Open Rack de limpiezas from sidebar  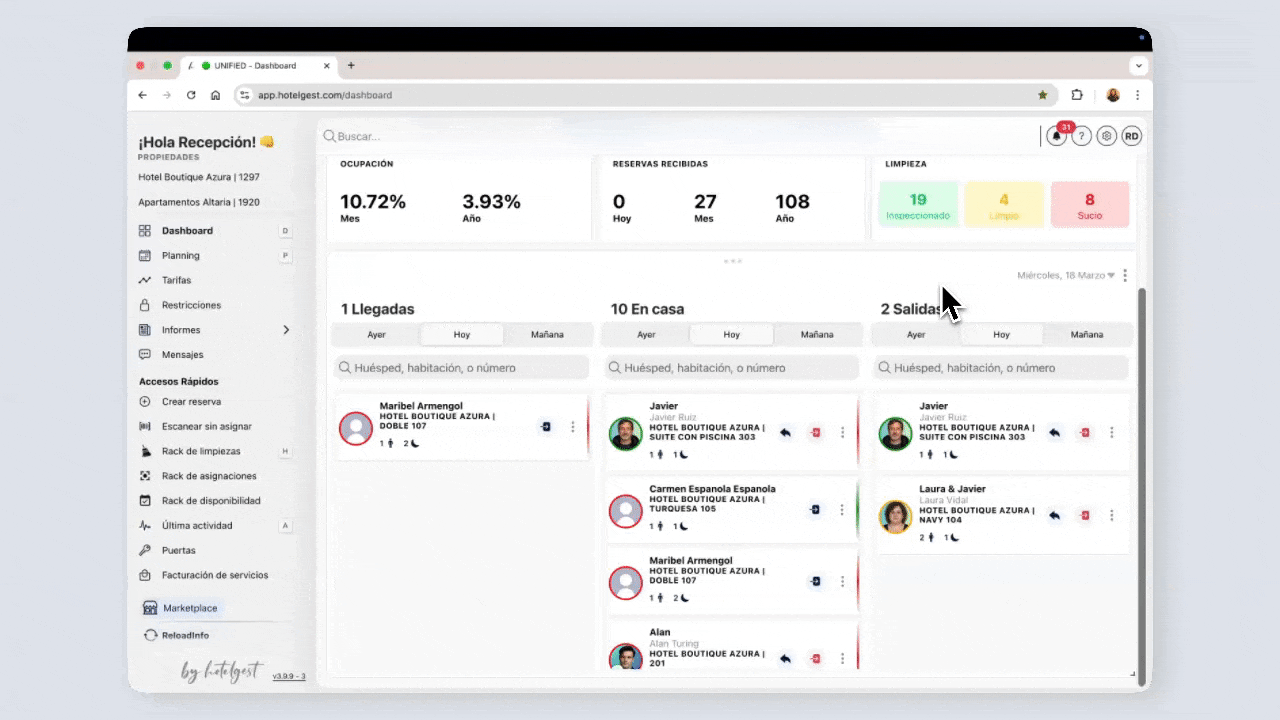201,451
